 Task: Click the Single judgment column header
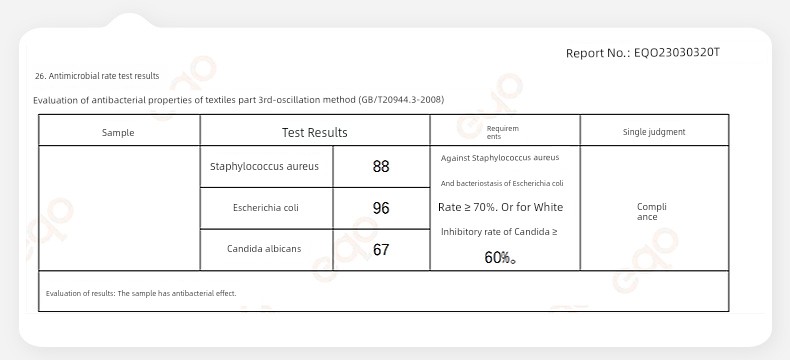pyautogui.click(x=654, y=132)
